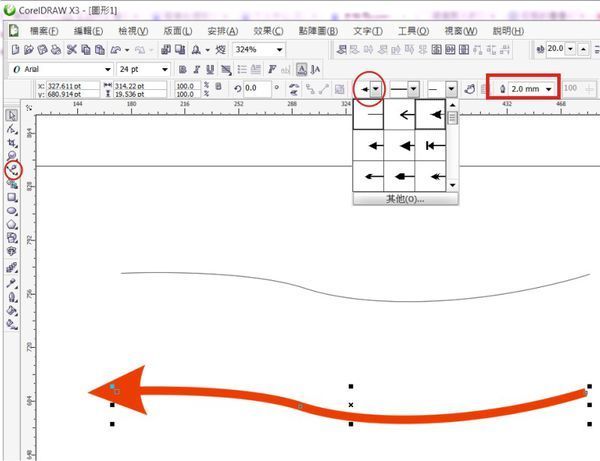Viewport: 600px width, 461px height.
Task: Click the rotation angle 0.0 field
Action: 257,88
